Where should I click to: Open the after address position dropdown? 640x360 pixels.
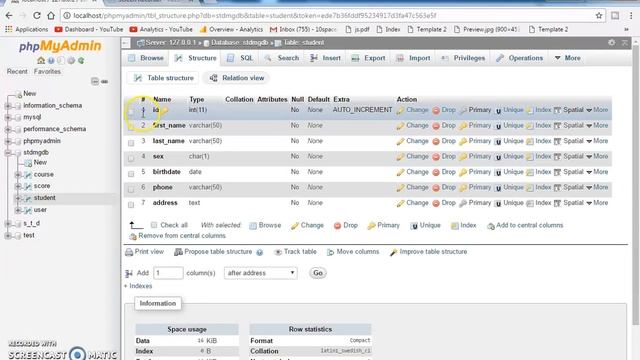pos(260,273)
